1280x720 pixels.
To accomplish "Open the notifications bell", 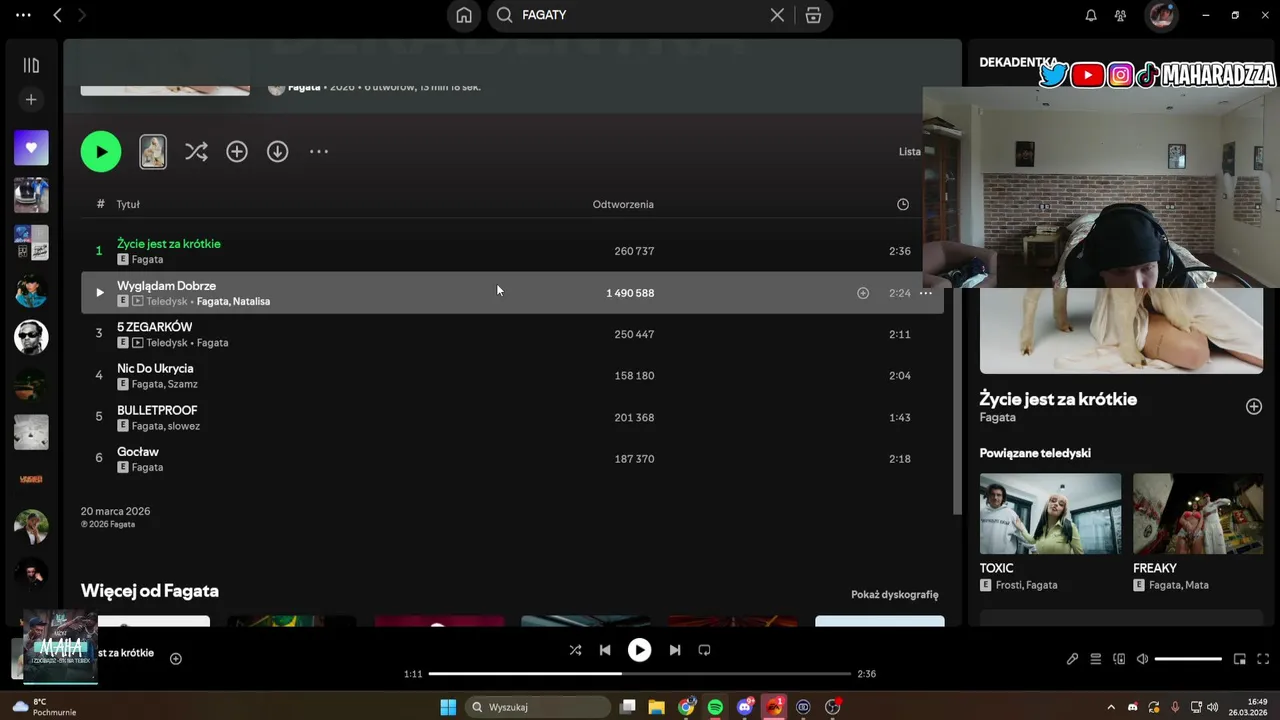I will pyautogui.click(x=1091, y=15).
